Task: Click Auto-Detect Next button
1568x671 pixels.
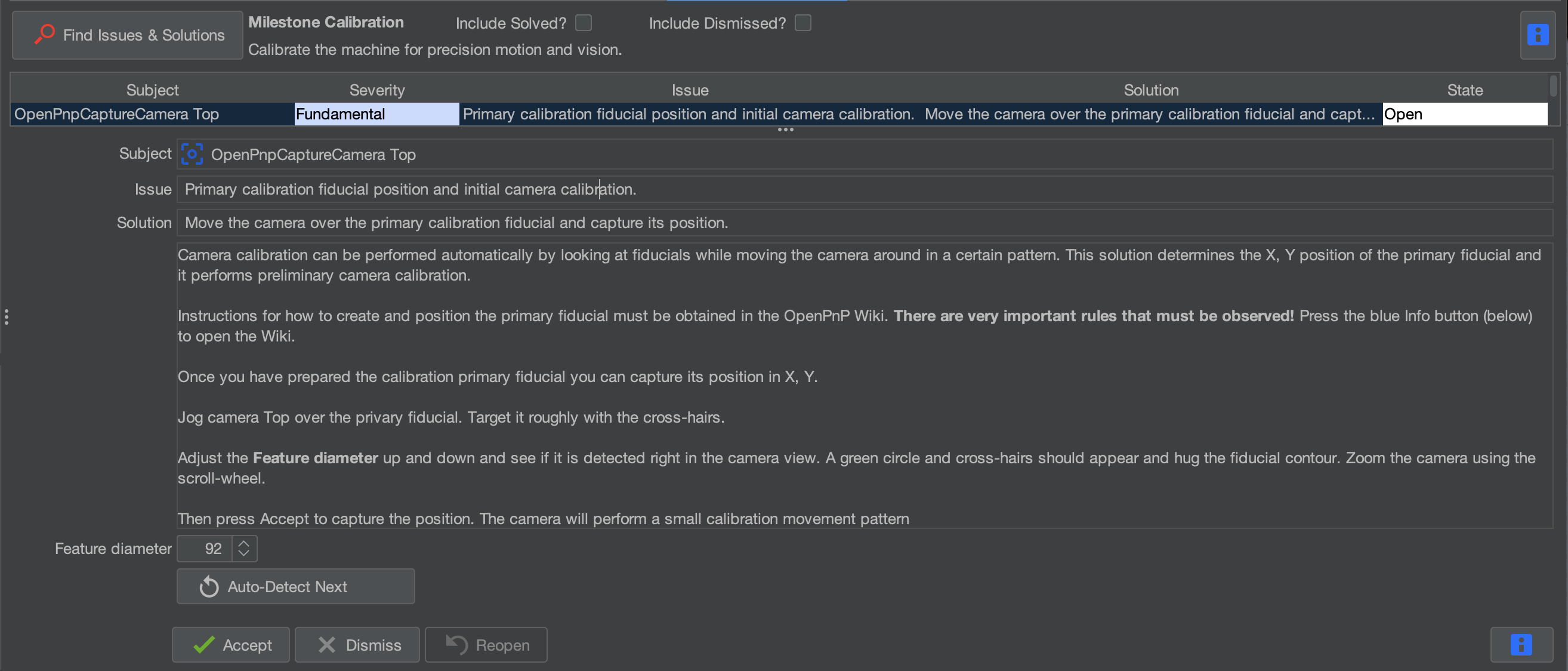Action: [296, 586]
